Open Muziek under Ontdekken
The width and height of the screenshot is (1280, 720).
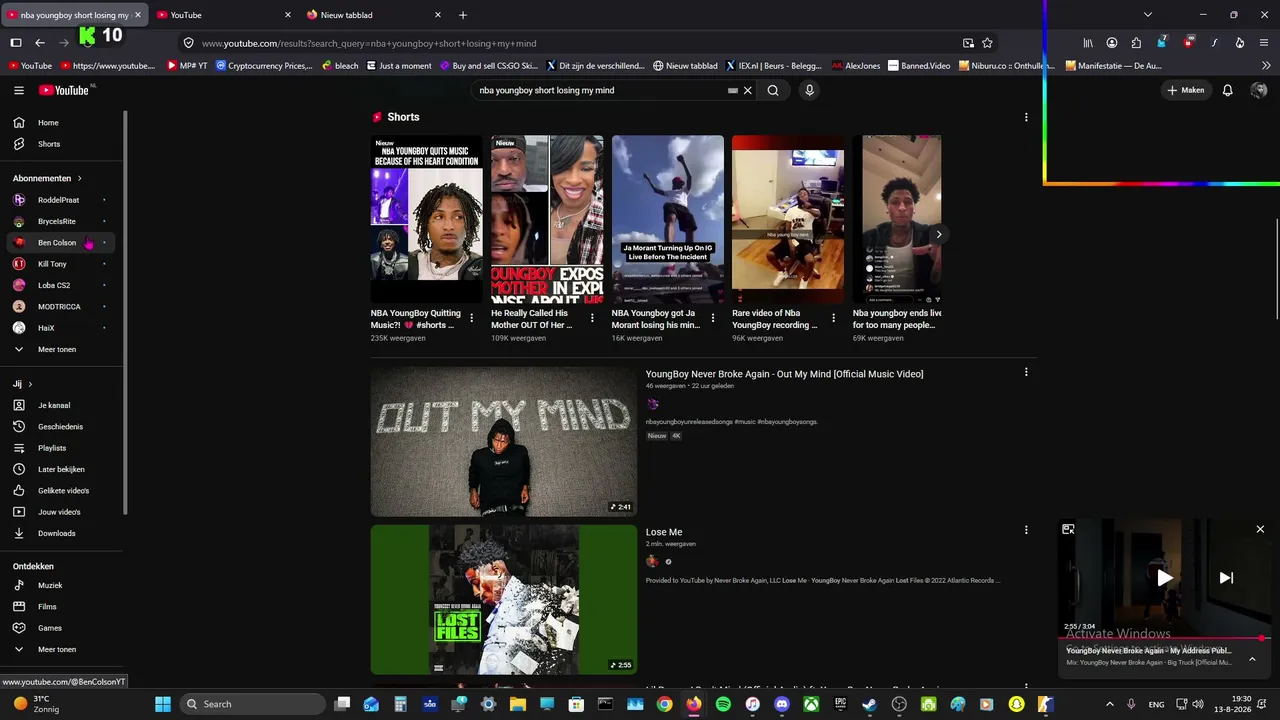(x=62, y=585)
